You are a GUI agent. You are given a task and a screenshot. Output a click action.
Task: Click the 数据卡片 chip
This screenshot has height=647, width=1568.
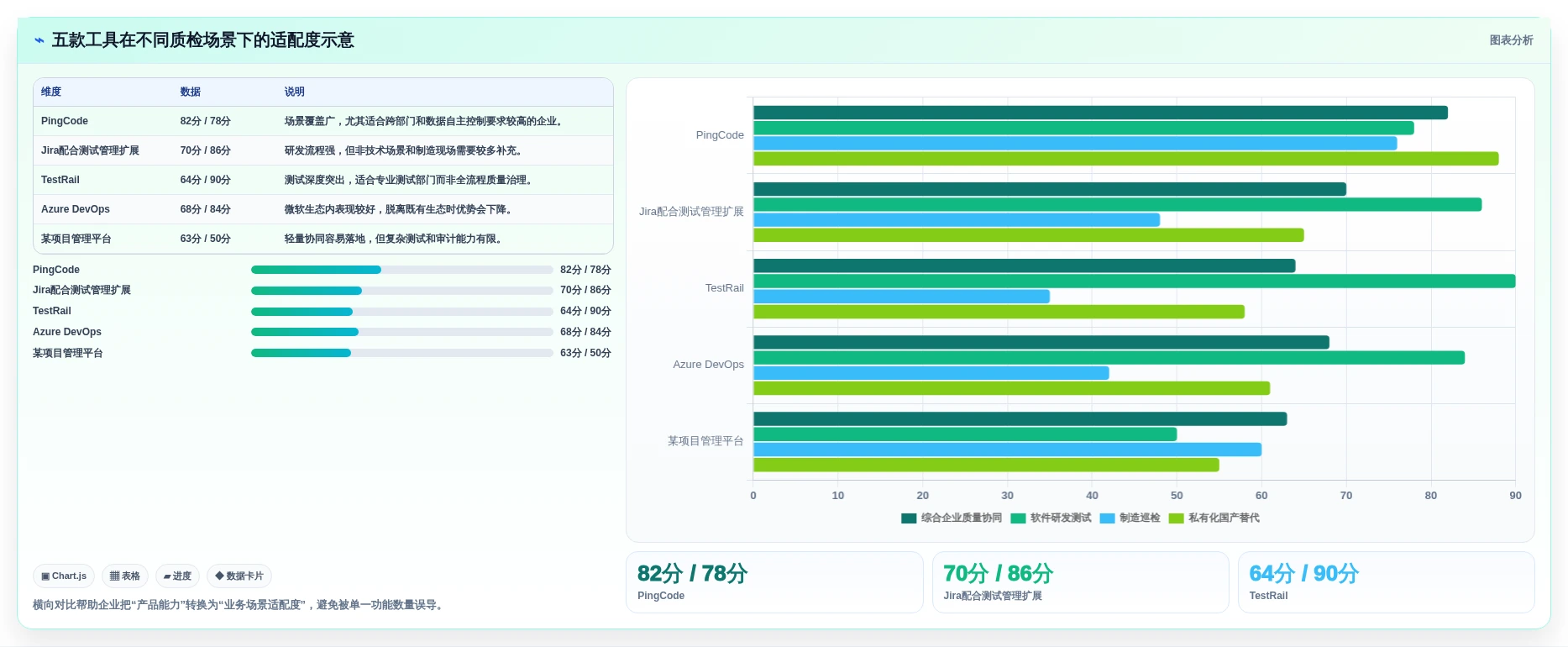[239, 576]
